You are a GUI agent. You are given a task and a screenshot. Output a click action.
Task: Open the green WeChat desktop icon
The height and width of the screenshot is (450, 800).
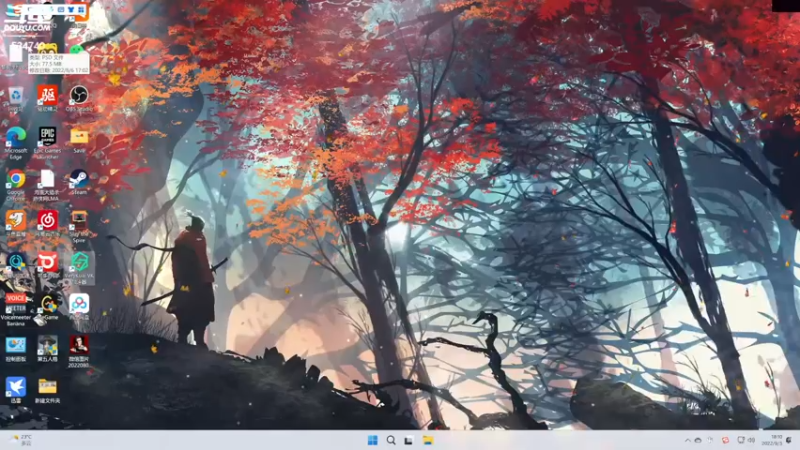click(x=76, y=49)
